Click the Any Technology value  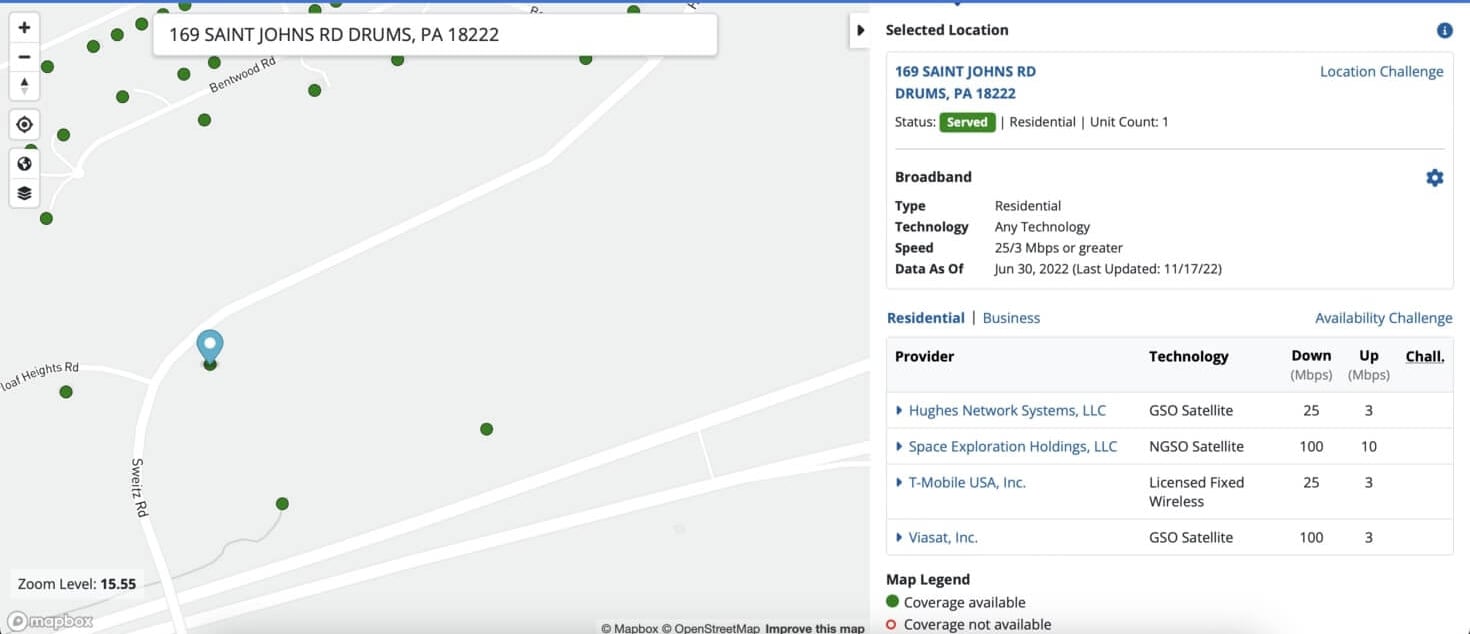point(1042,227)
